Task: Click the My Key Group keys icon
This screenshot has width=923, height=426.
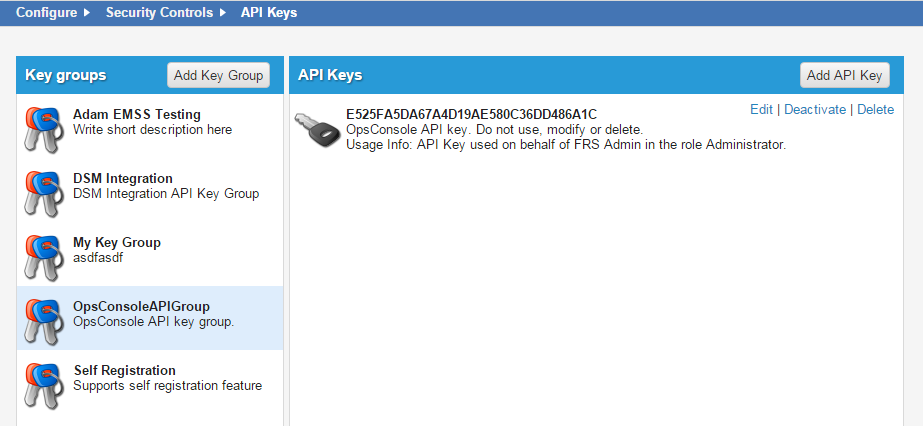Action: [43, 256]
